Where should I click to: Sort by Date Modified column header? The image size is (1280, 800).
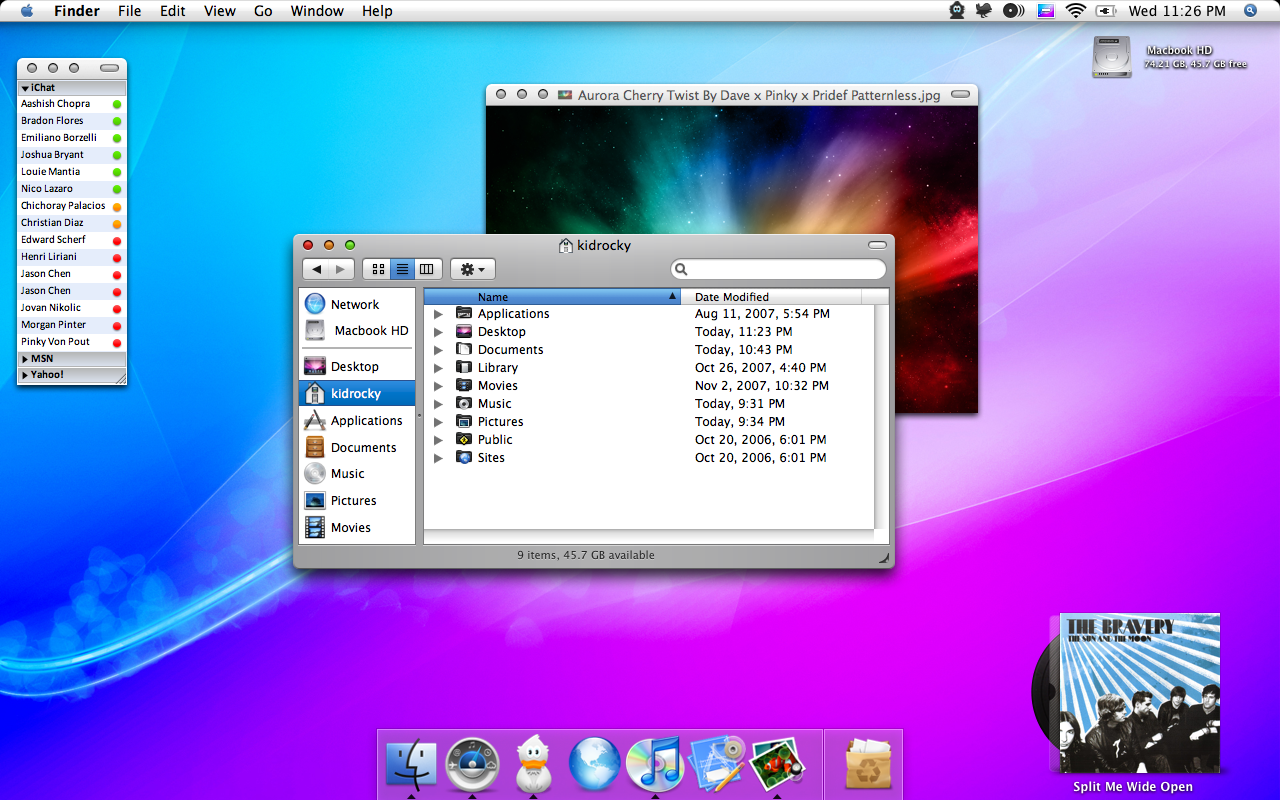pos(771,297)
